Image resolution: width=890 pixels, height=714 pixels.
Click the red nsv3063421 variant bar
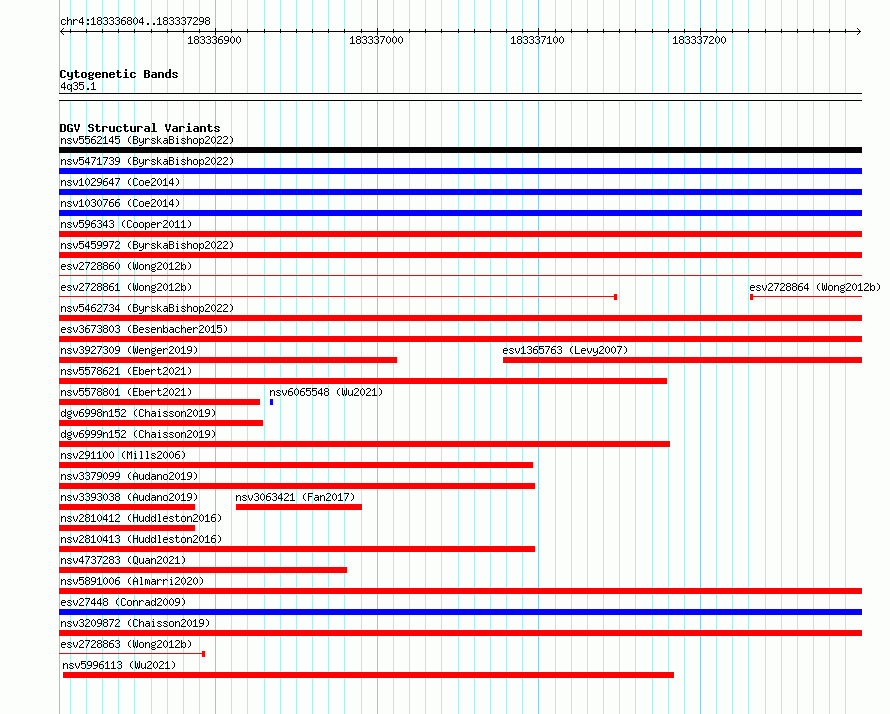point(299,507)
